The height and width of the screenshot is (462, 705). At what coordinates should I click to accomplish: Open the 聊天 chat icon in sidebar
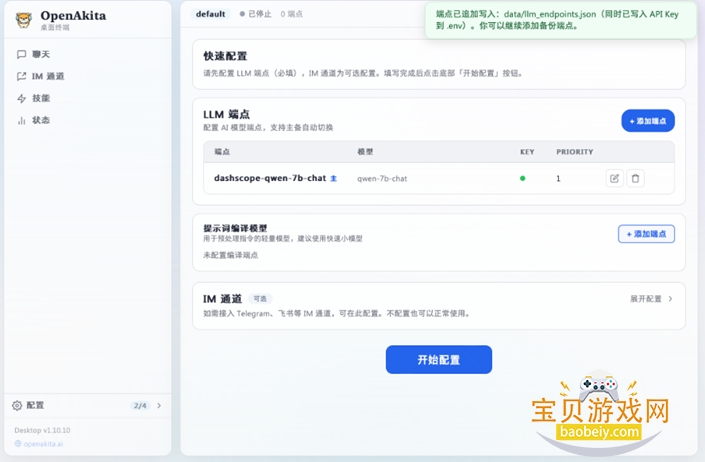pos(22,54)
